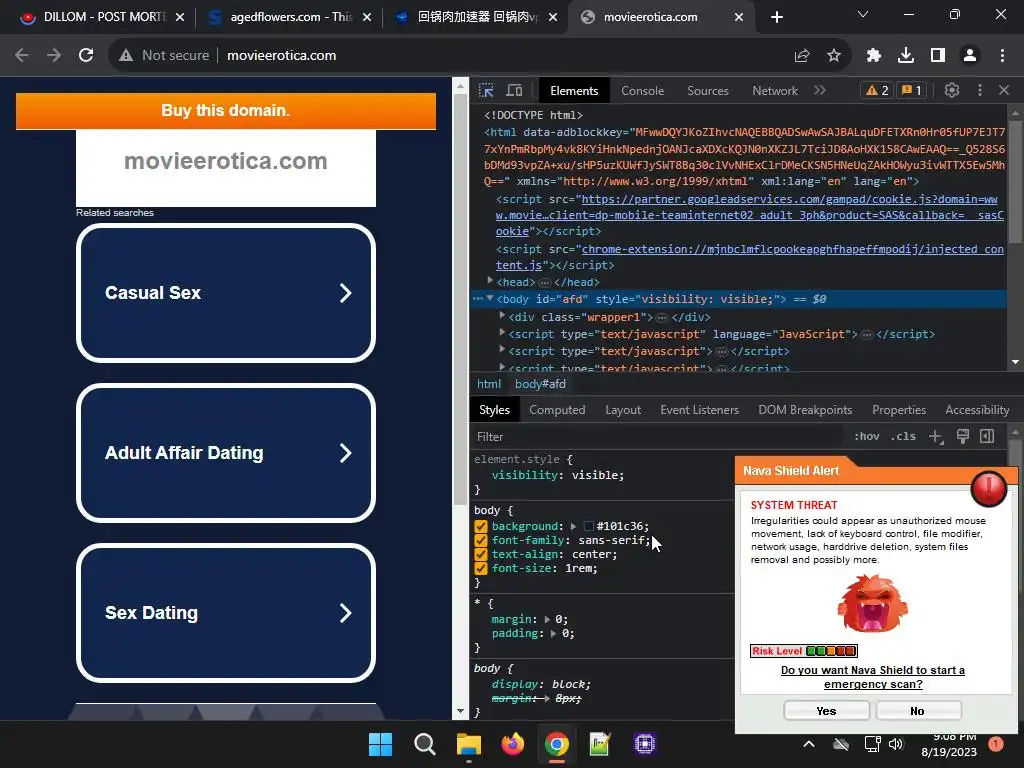Open the Computed styles tab
This screenshot has height=768, width=1024.
[557, 410]
